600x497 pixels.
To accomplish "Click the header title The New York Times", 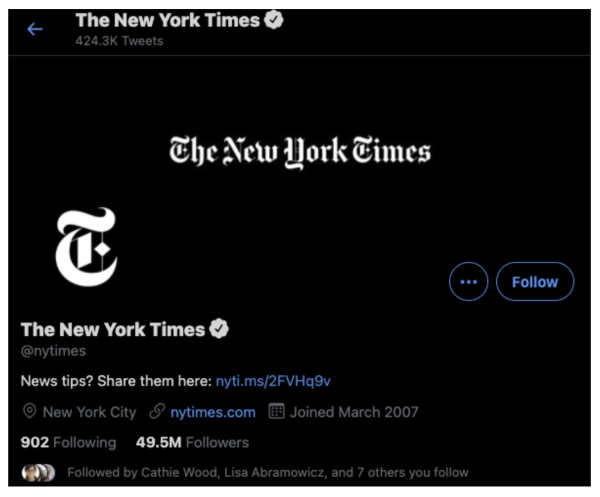I will coord(168,20).
